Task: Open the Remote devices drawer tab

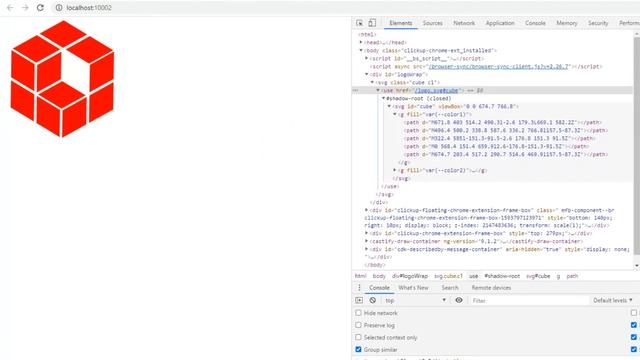Action: coord(491,288)
